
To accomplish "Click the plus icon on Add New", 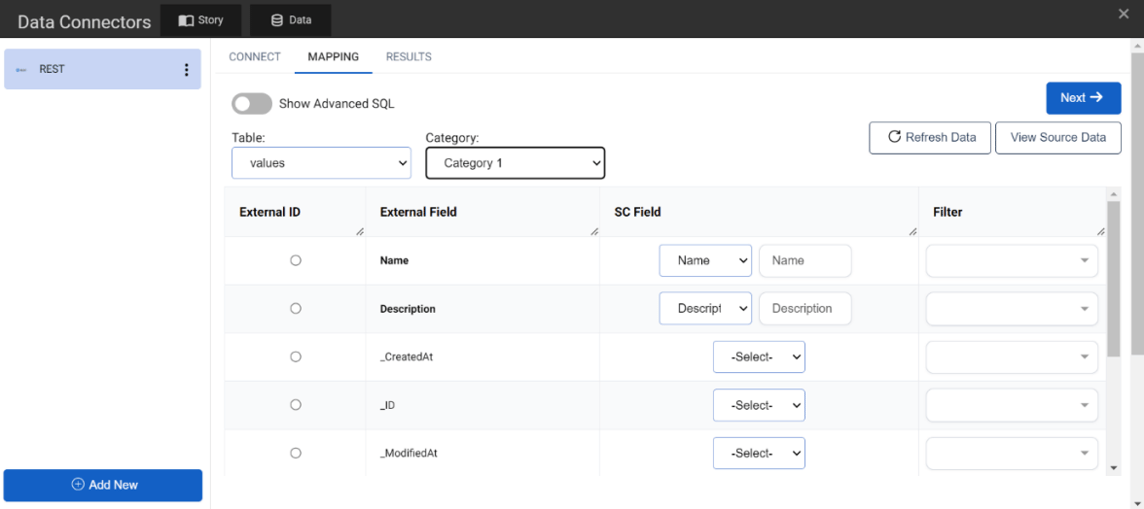I will click(x=78, y=485).
